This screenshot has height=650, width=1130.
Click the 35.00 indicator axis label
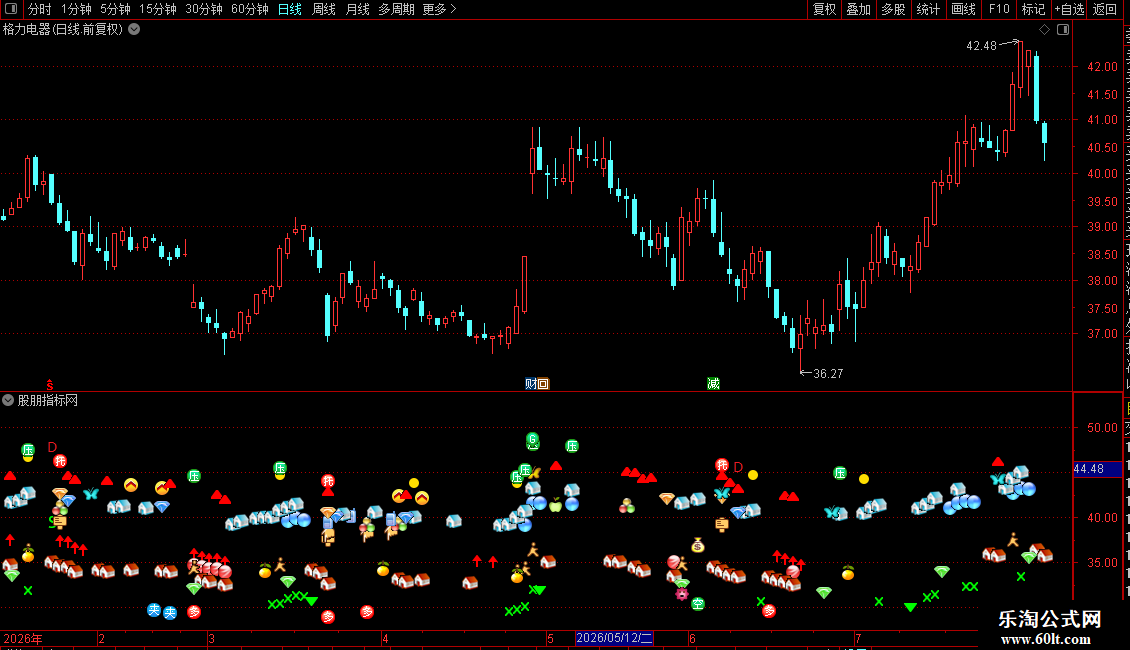click(x=1102, y=562)
